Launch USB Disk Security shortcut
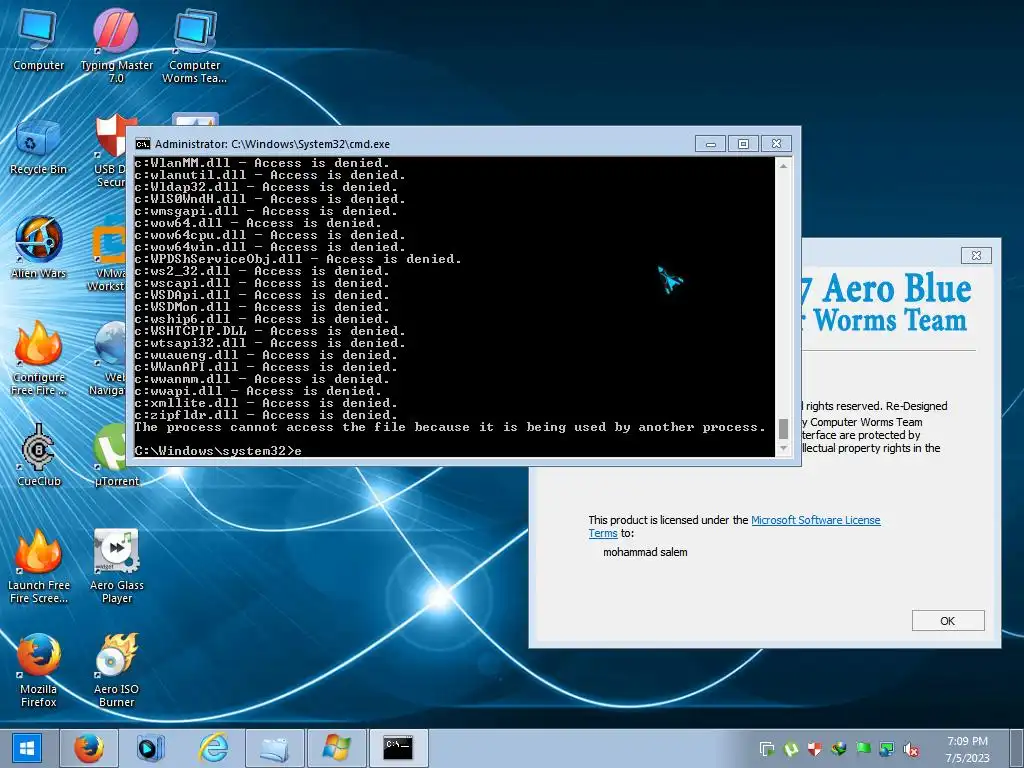Viewport: 1024px width, 768px height. 110,150
